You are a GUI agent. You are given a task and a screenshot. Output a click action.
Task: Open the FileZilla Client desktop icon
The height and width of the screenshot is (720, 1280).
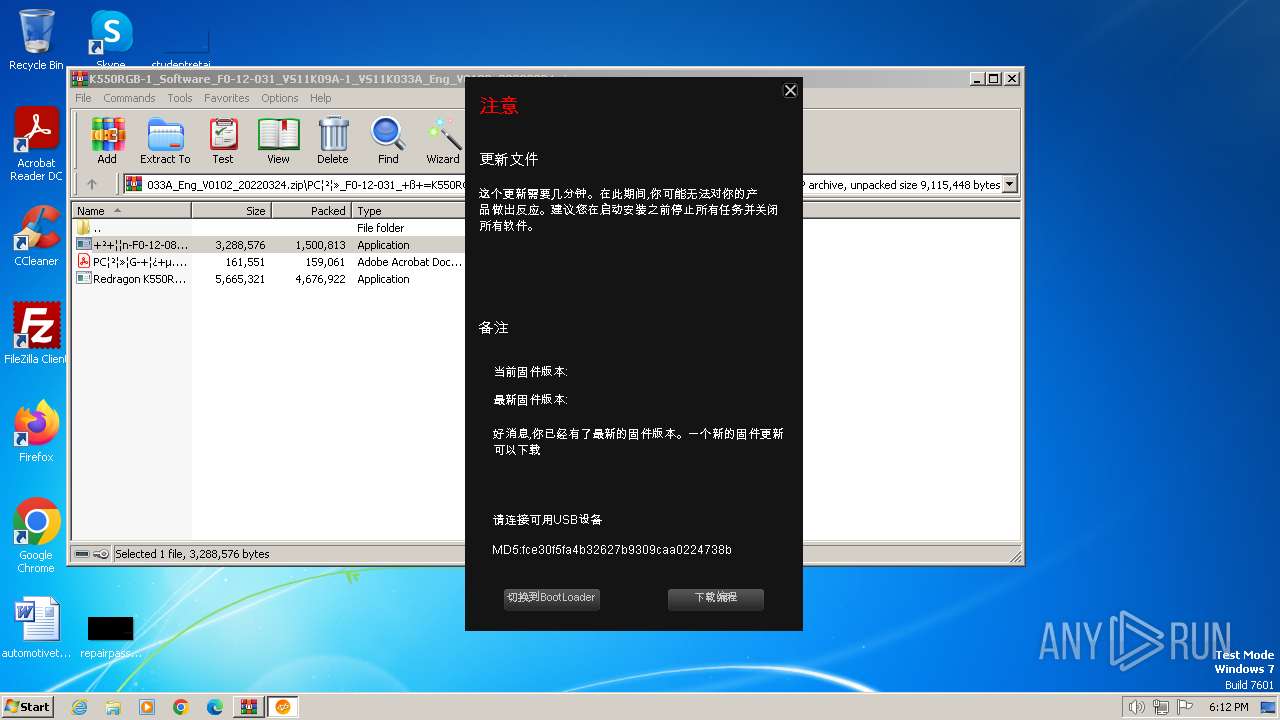[36, 334]
